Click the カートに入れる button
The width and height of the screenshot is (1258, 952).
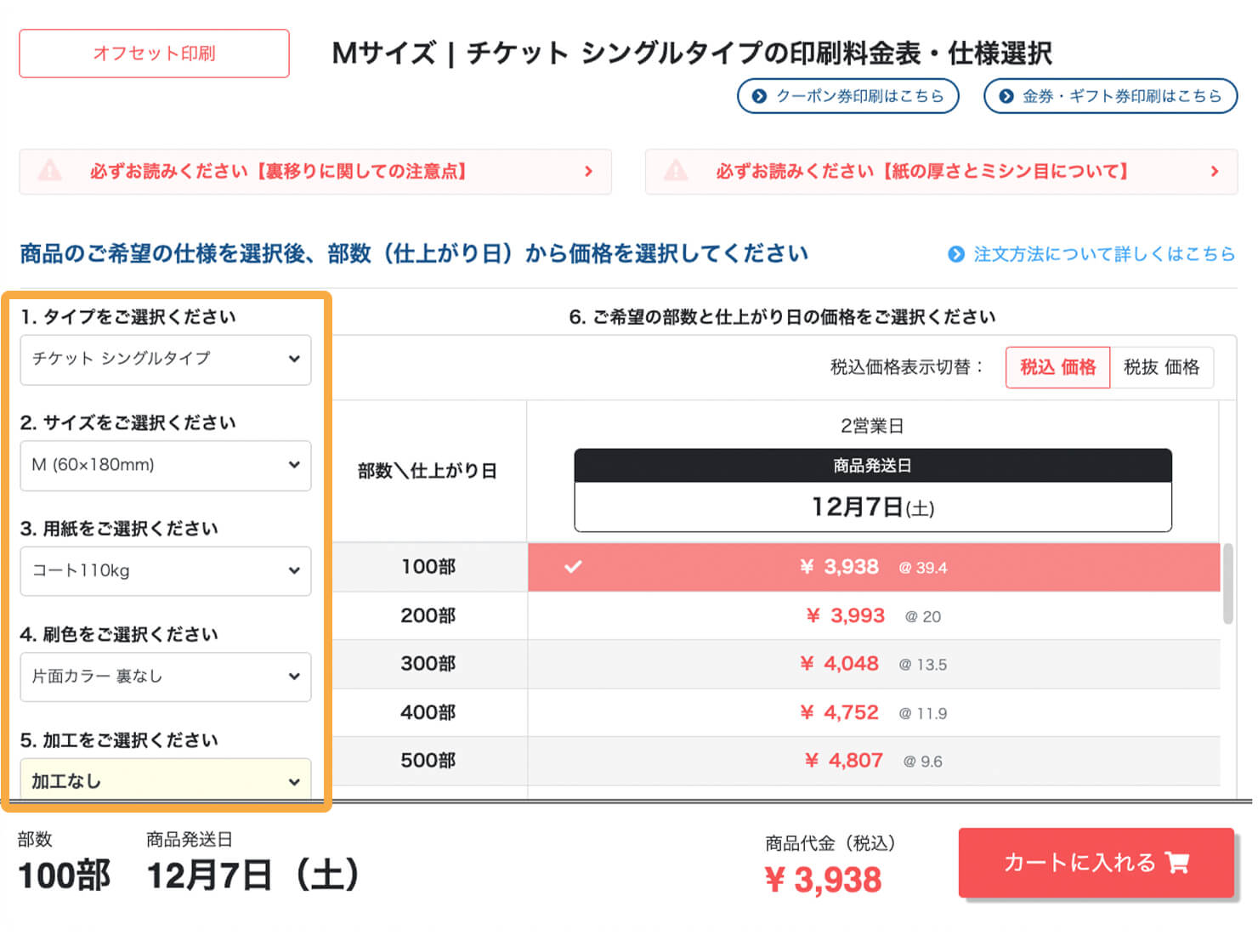coord(1096,863)
